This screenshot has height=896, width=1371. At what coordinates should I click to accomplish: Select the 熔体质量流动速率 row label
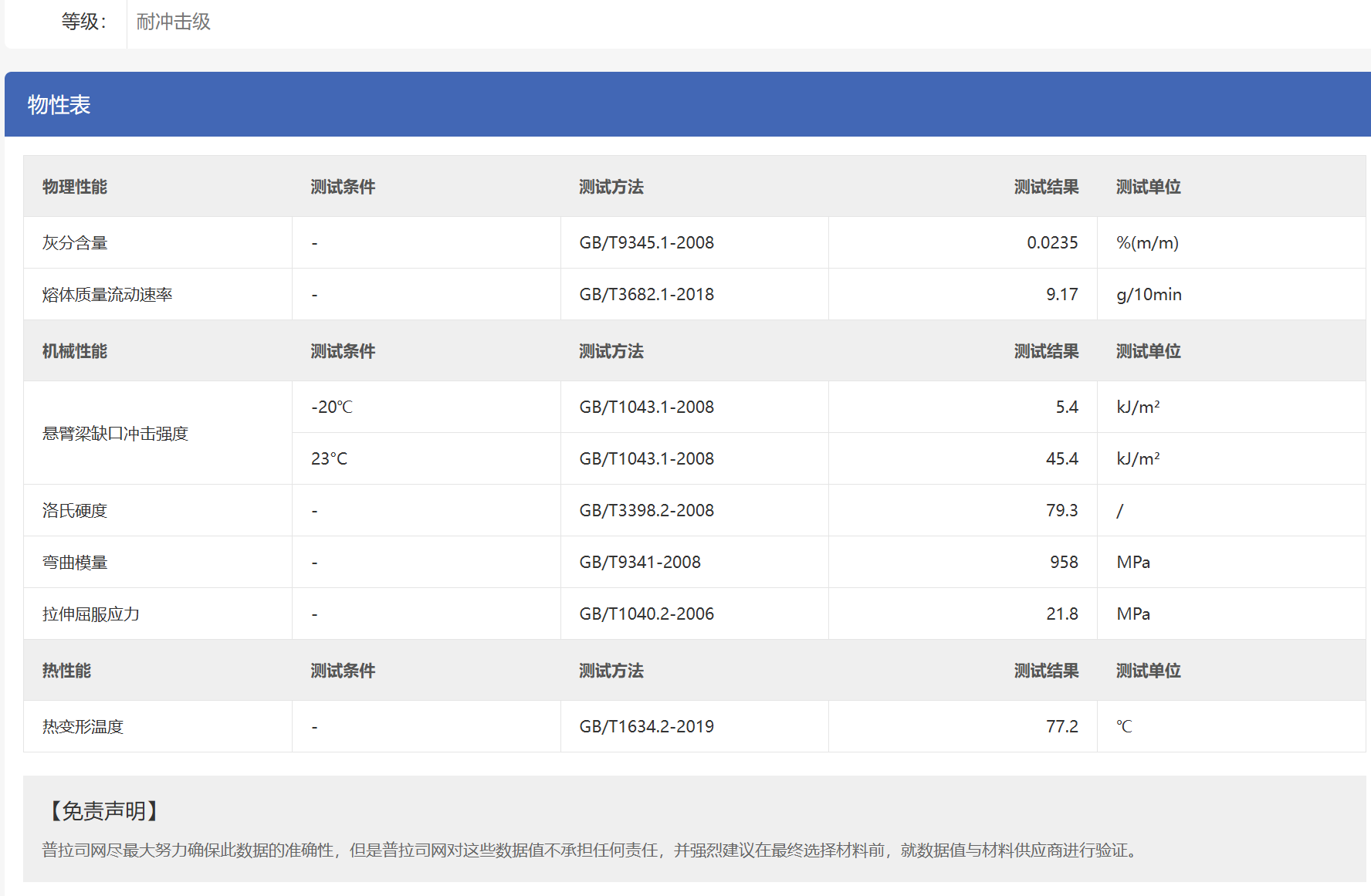pos(107,294)
